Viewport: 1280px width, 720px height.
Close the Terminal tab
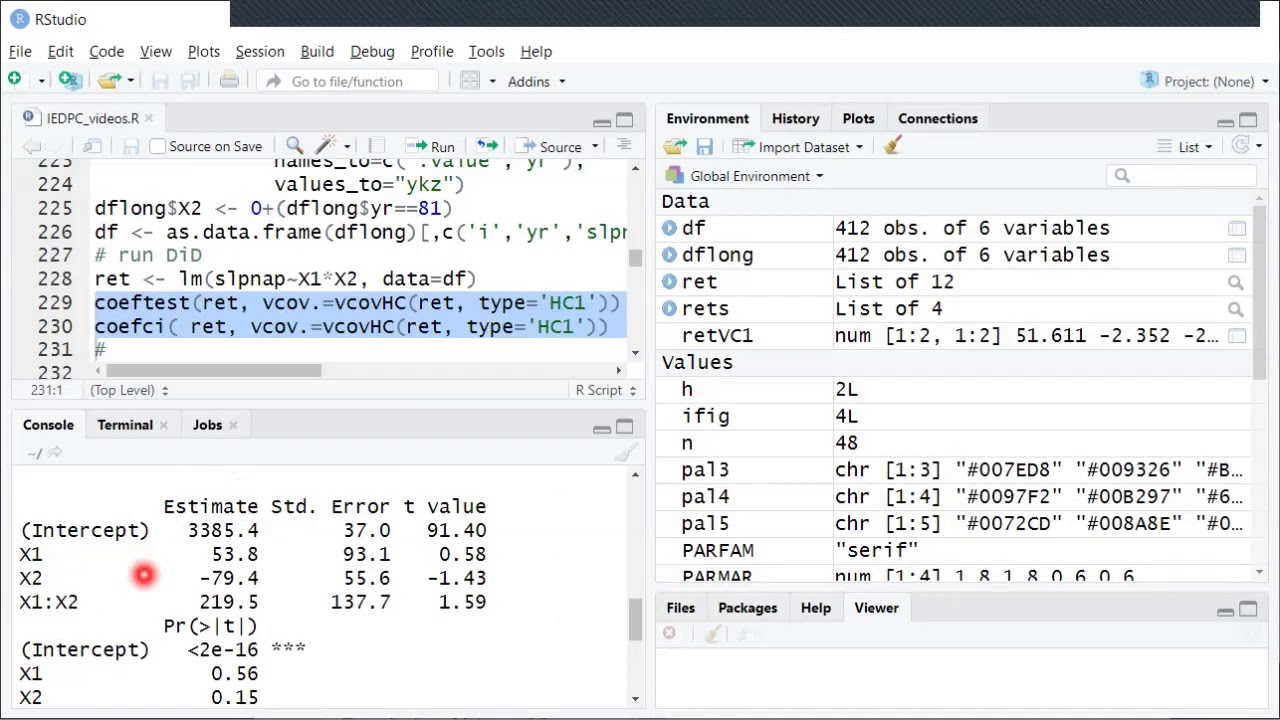tap(163, 425)
